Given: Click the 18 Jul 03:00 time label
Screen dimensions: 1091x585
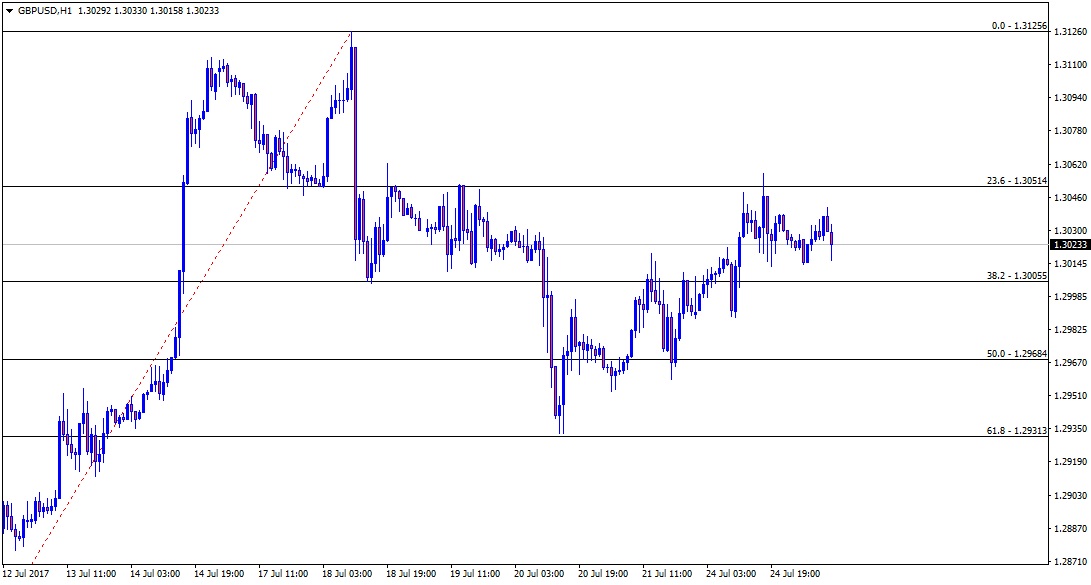Looking at the screenshot, I should click(347, 574).
